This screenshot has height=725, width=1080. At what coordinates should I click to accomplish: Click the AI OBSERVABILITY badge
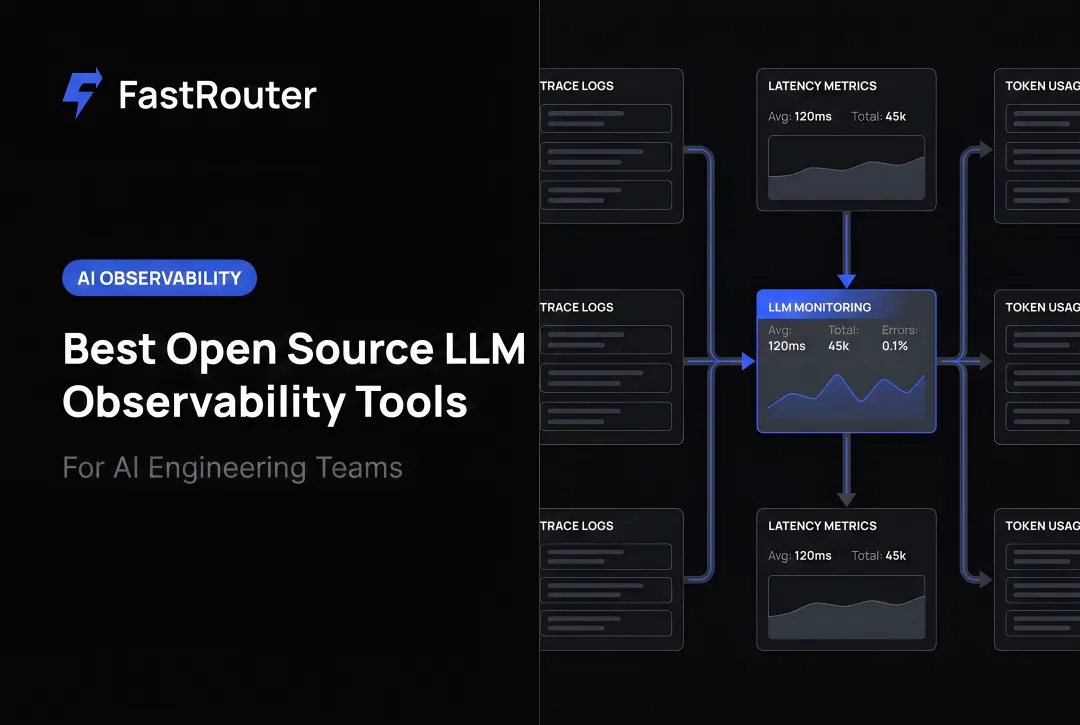point(159,277)
